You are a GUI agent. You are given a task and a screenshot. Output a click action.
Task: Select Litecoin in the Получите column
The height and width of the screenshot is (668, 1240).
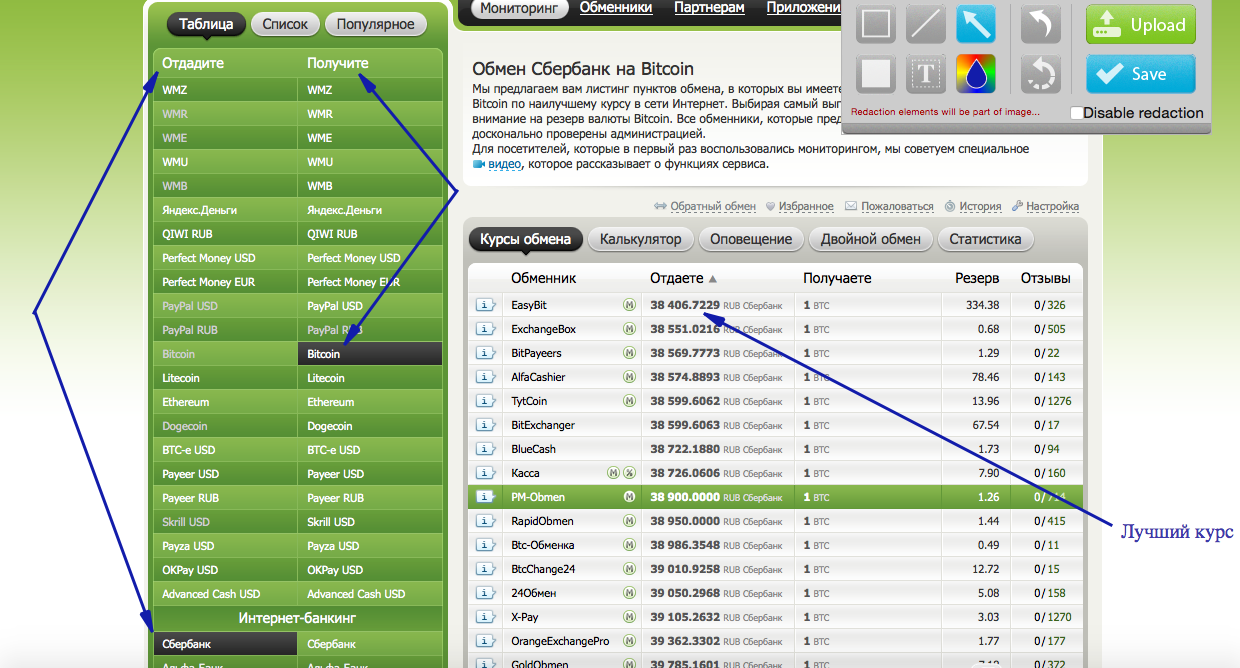pyautogui.click(x=370, y=378)
